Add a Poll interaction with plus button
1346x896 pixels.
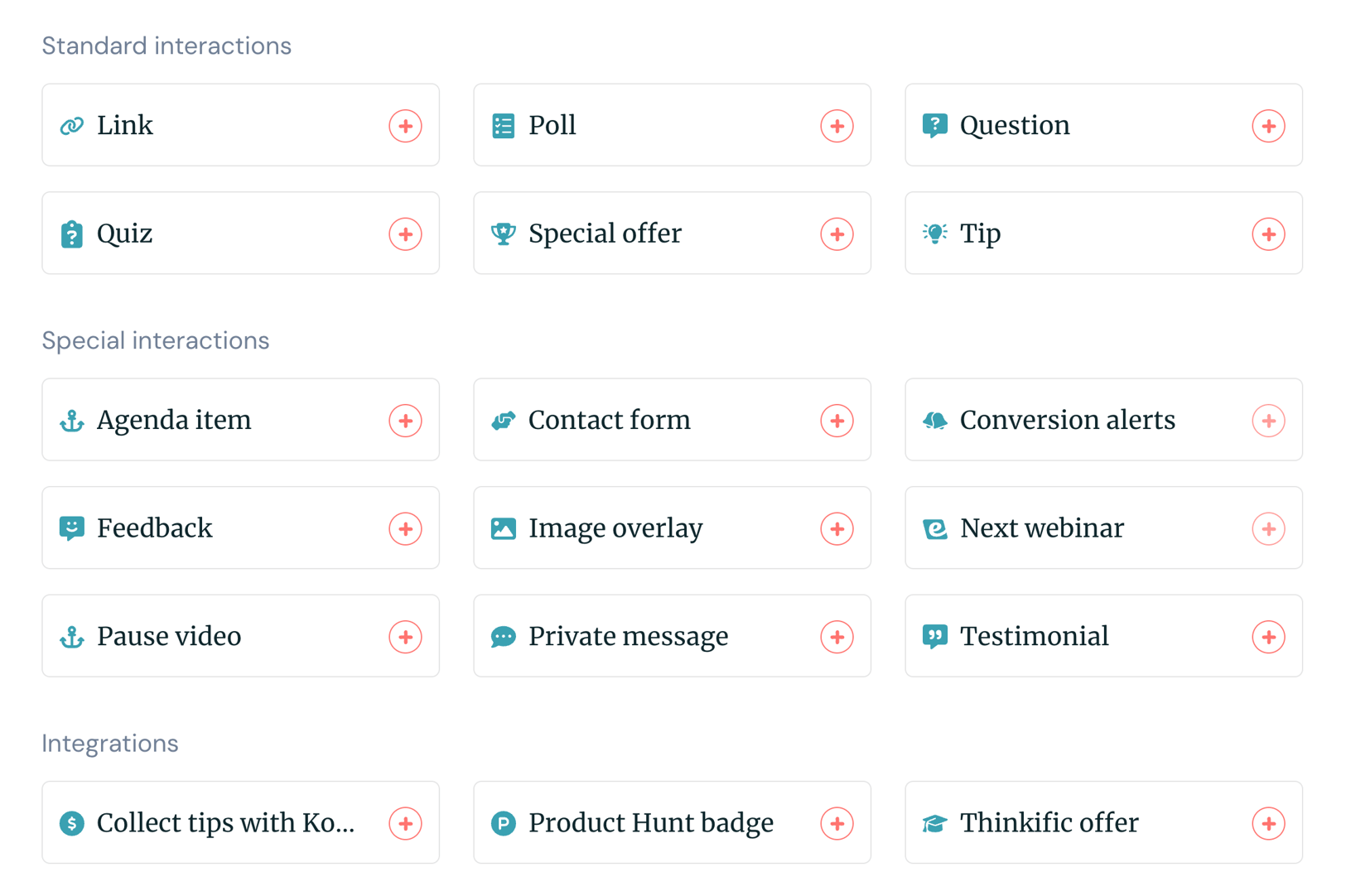[x=837, y=125]
